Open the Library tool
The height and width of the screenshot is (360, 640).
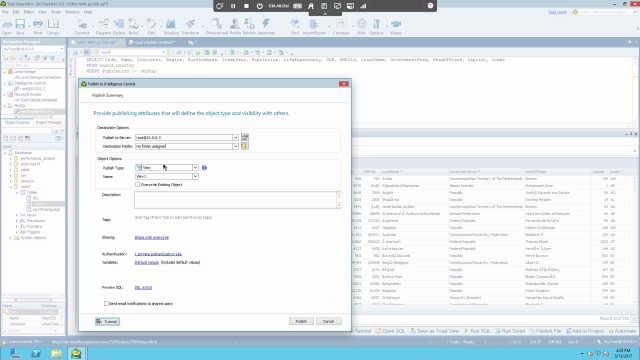point(53,27)
